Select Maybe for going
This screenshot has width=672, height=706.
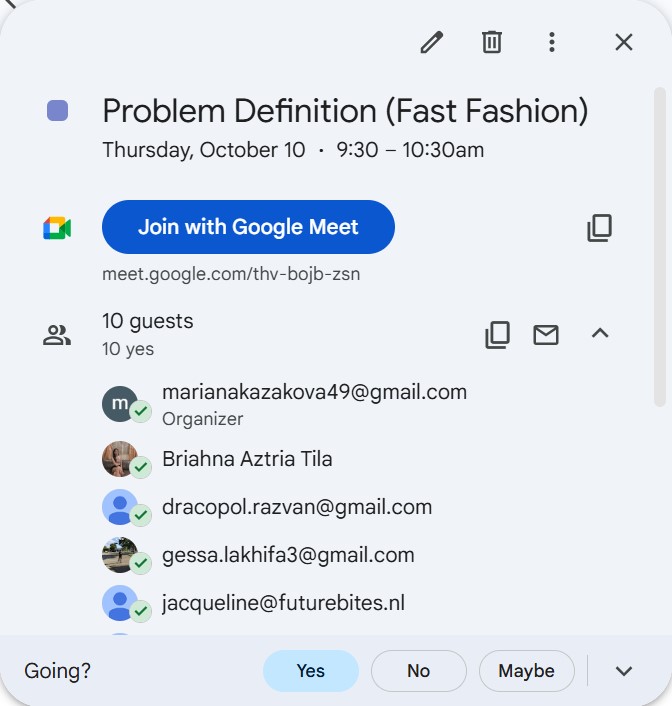coord(526,671)
